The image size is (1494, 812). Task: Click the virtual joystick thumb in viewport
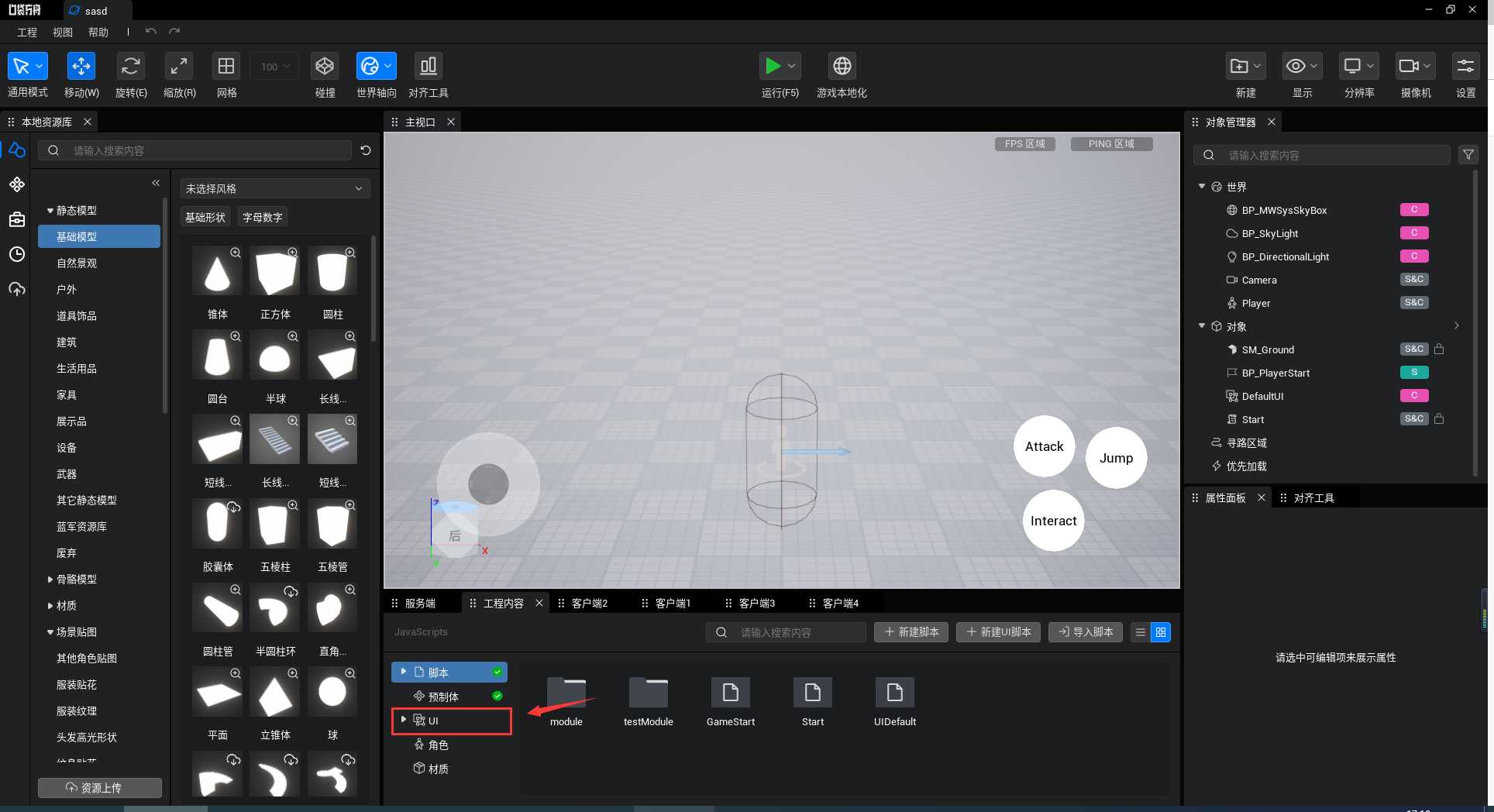[488, 483]
